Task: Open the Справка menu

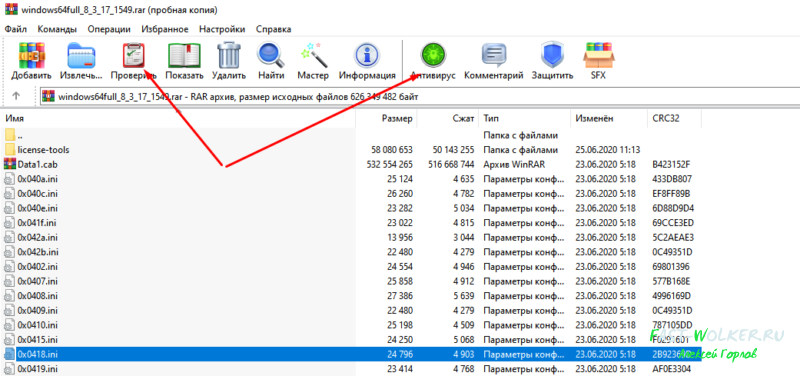Action: 273,29
